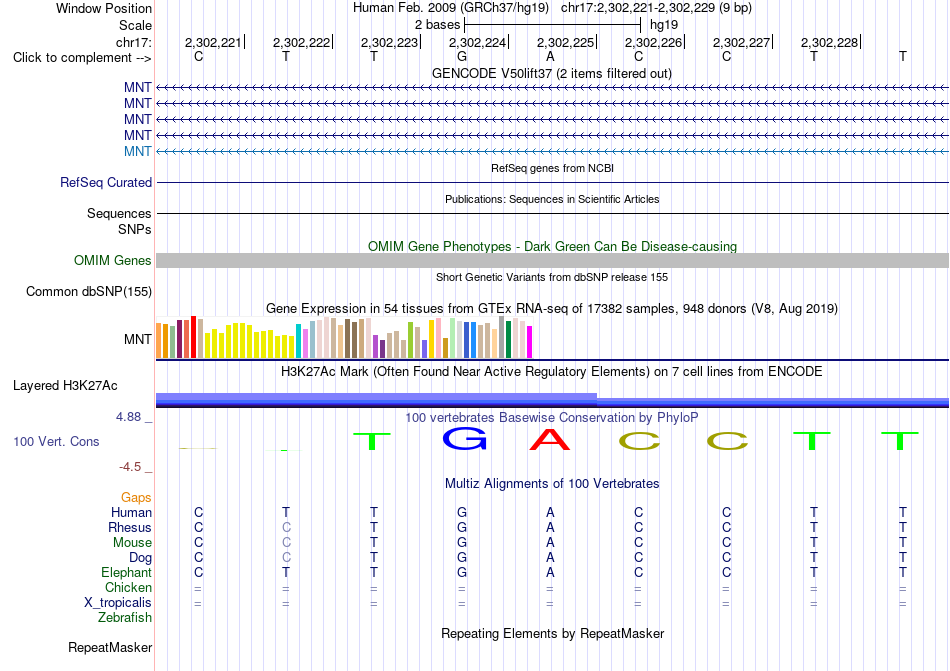Click the "Click to complement -->" label
Viewport: 950px width, 671px height.
[x=82, y=58]
